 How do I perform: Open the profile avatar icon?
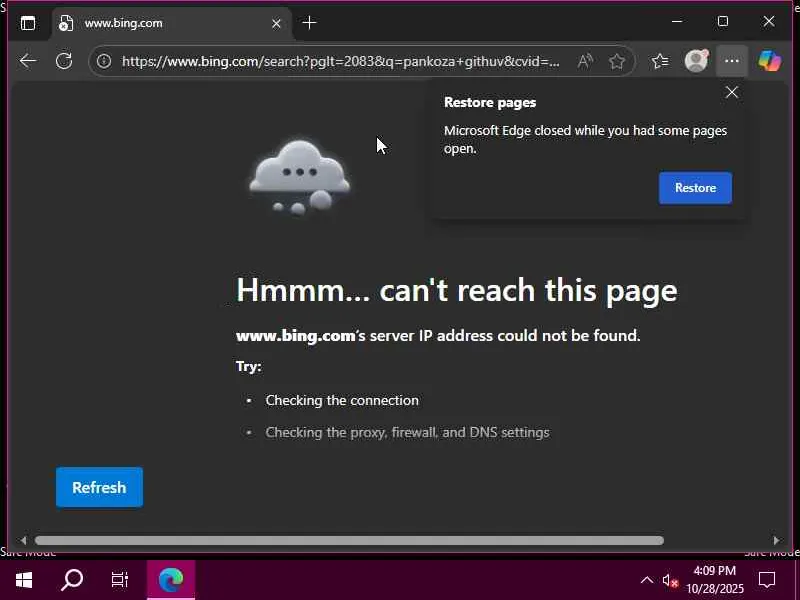click(696, 61)
